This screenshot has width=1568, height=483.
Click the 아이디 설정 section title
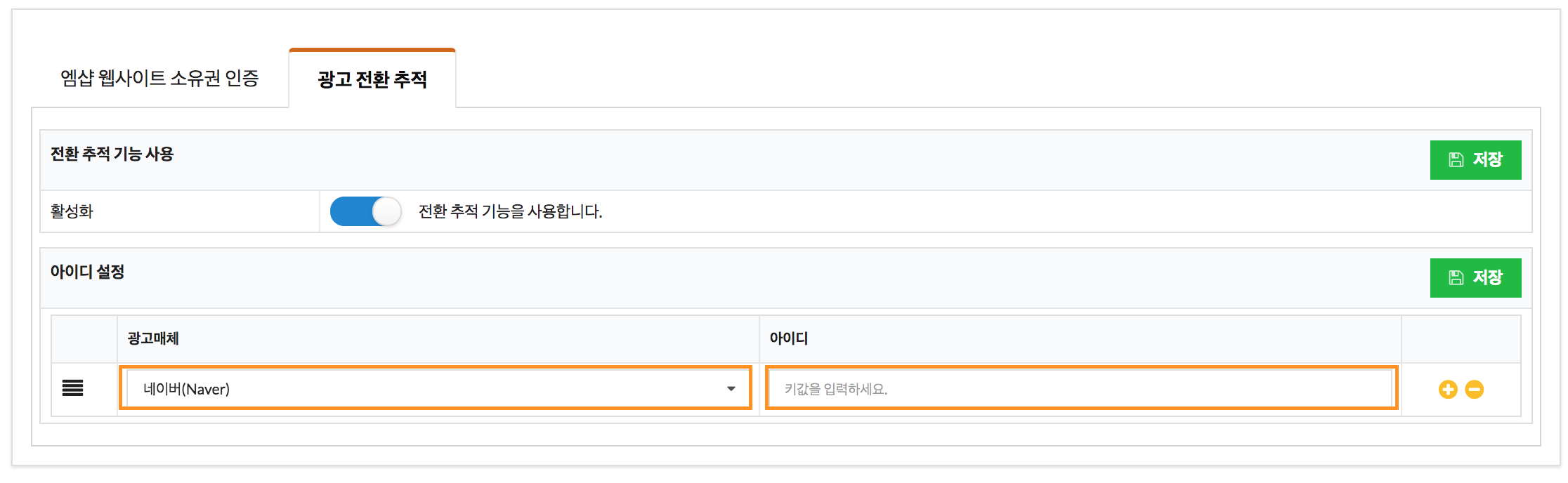click(87, 272)
